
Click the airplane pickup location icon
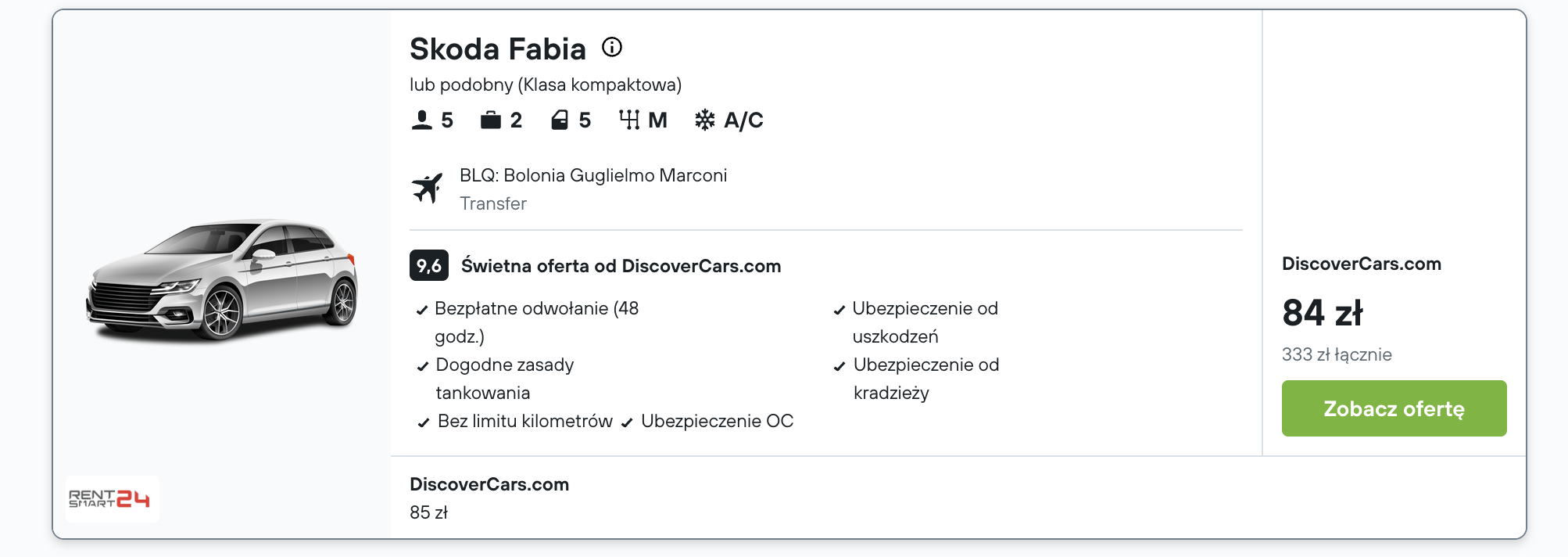428,188
